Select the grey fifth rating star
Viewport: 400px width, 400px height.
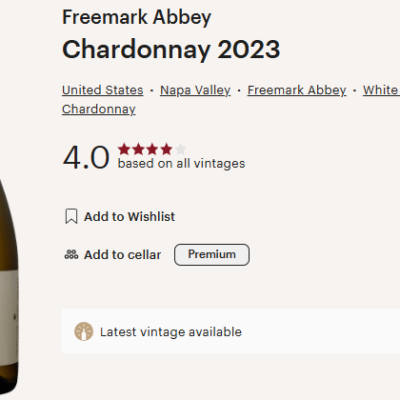(x=180, y=149)
